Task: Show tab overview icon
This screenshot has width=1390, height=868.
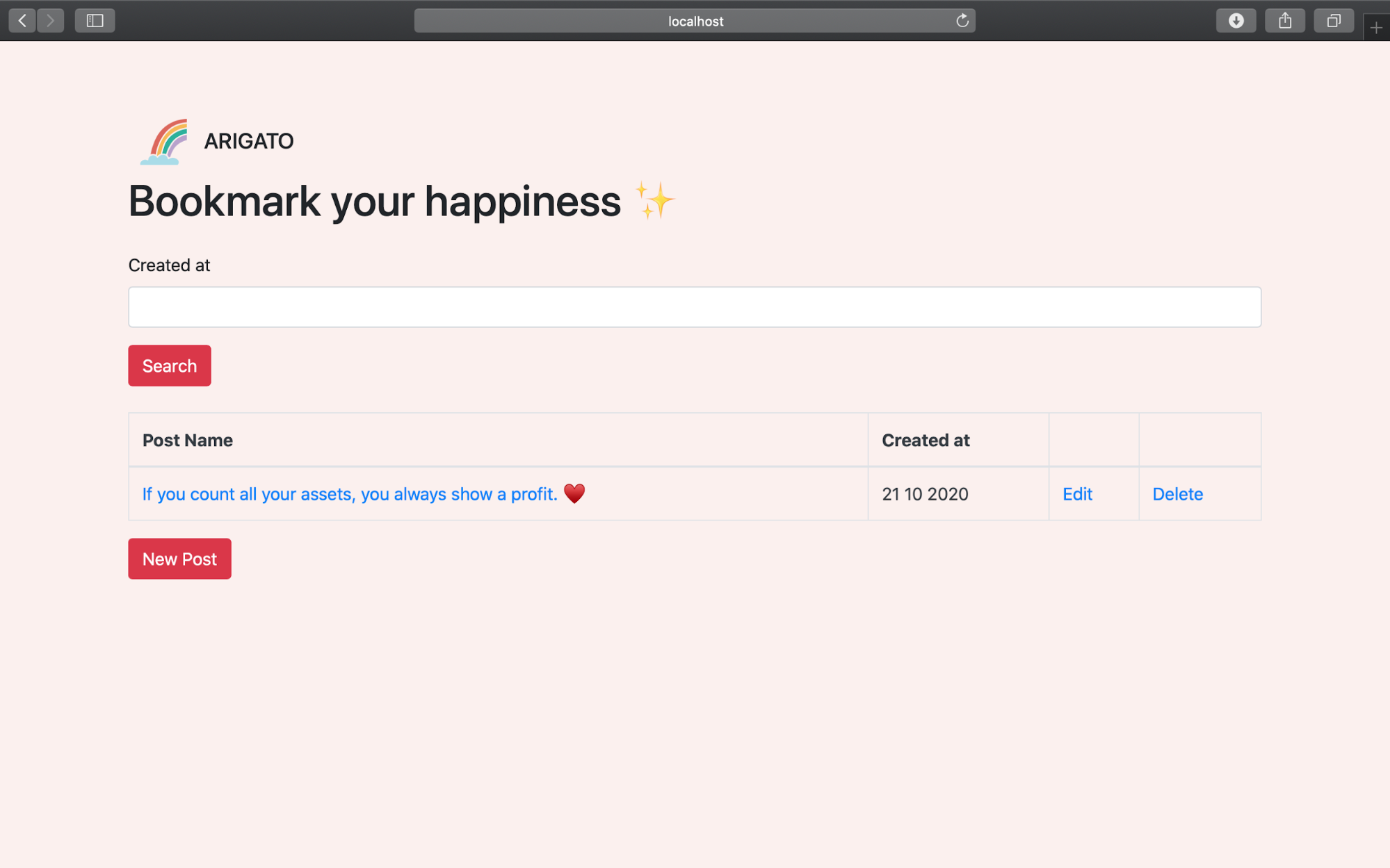Action: [x=1333, y=21]
